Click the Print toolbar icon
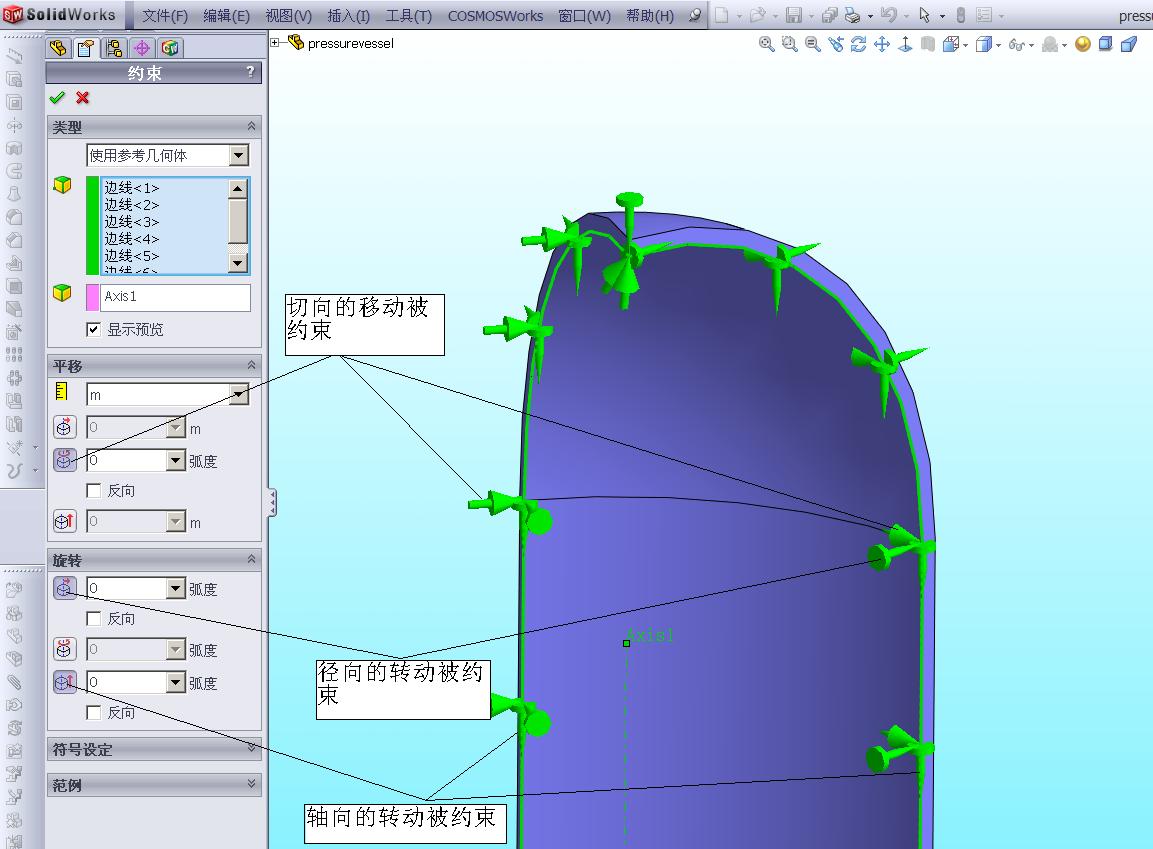This screenshot has width=1153, height=849. tap(852, 15)
